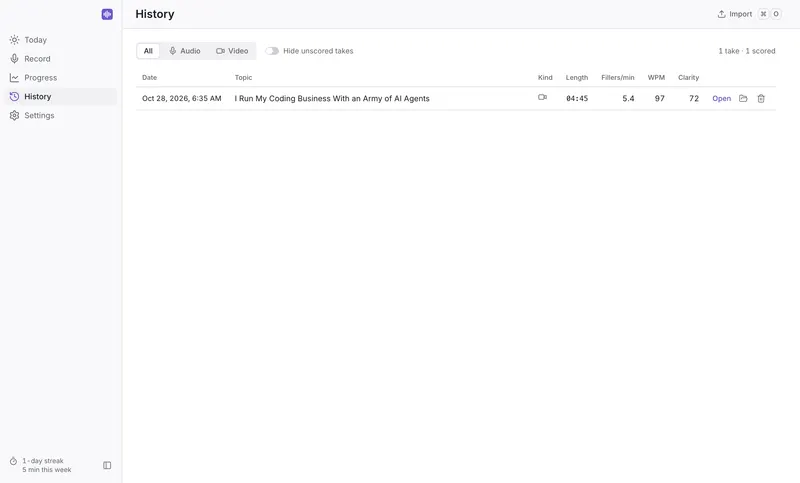Filter takes by Video
800x483 pixels.
pos(232,51)
